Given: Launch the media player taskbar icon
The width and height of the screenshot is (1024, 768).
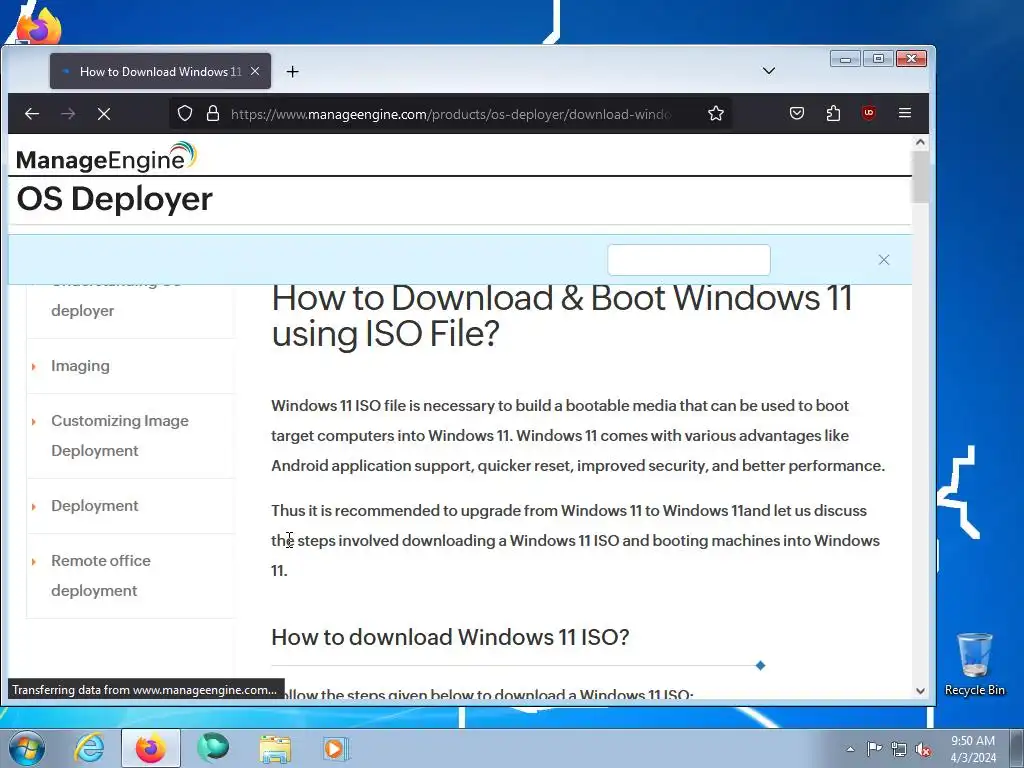Looking at the screenshot, I should pyautogui.click(x=336, y=748).
